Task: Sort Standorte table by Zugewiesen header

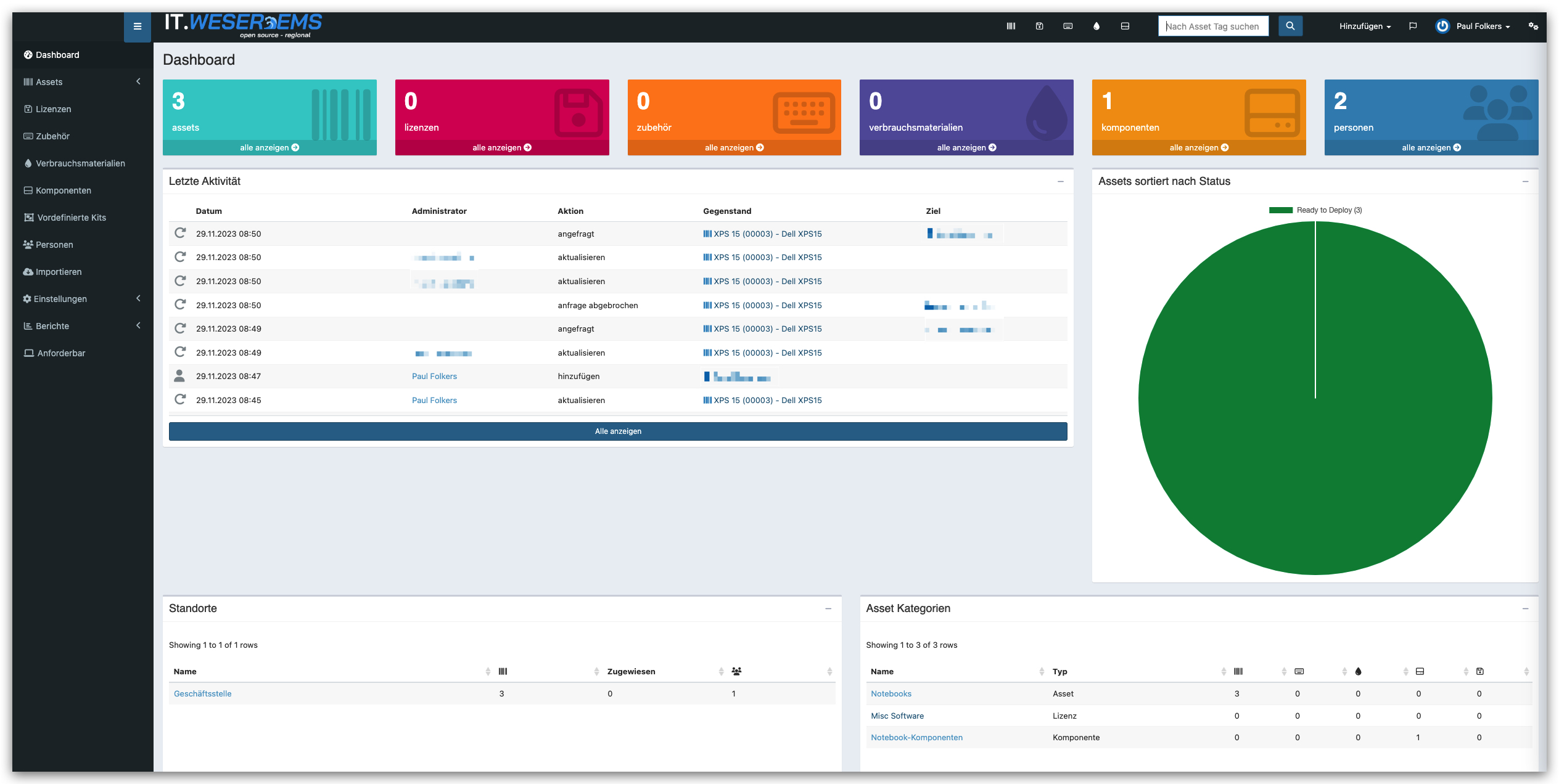Action: 631,672
